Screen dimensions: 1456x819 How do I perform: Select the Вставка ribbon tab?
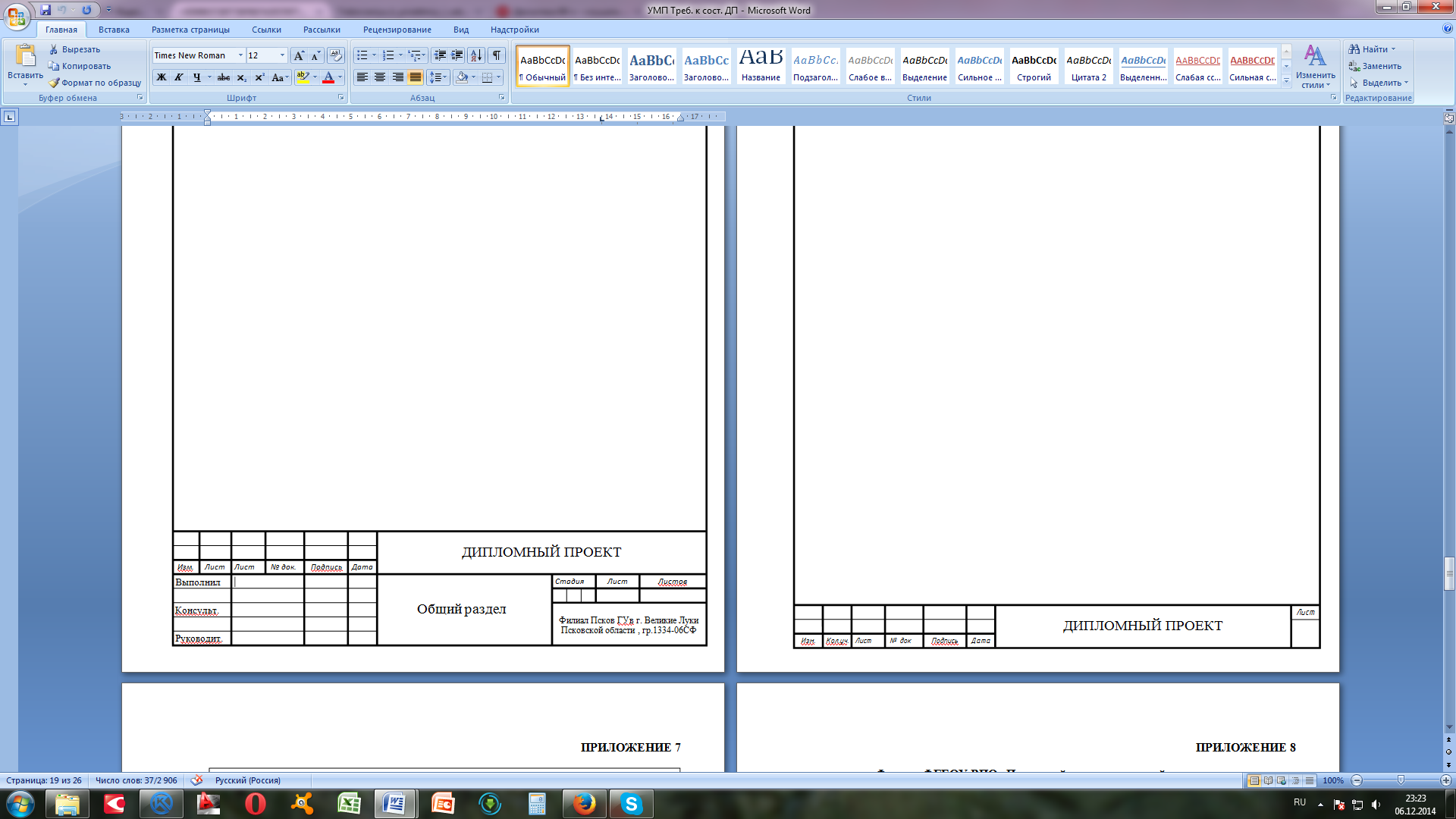tap(113, 29)
